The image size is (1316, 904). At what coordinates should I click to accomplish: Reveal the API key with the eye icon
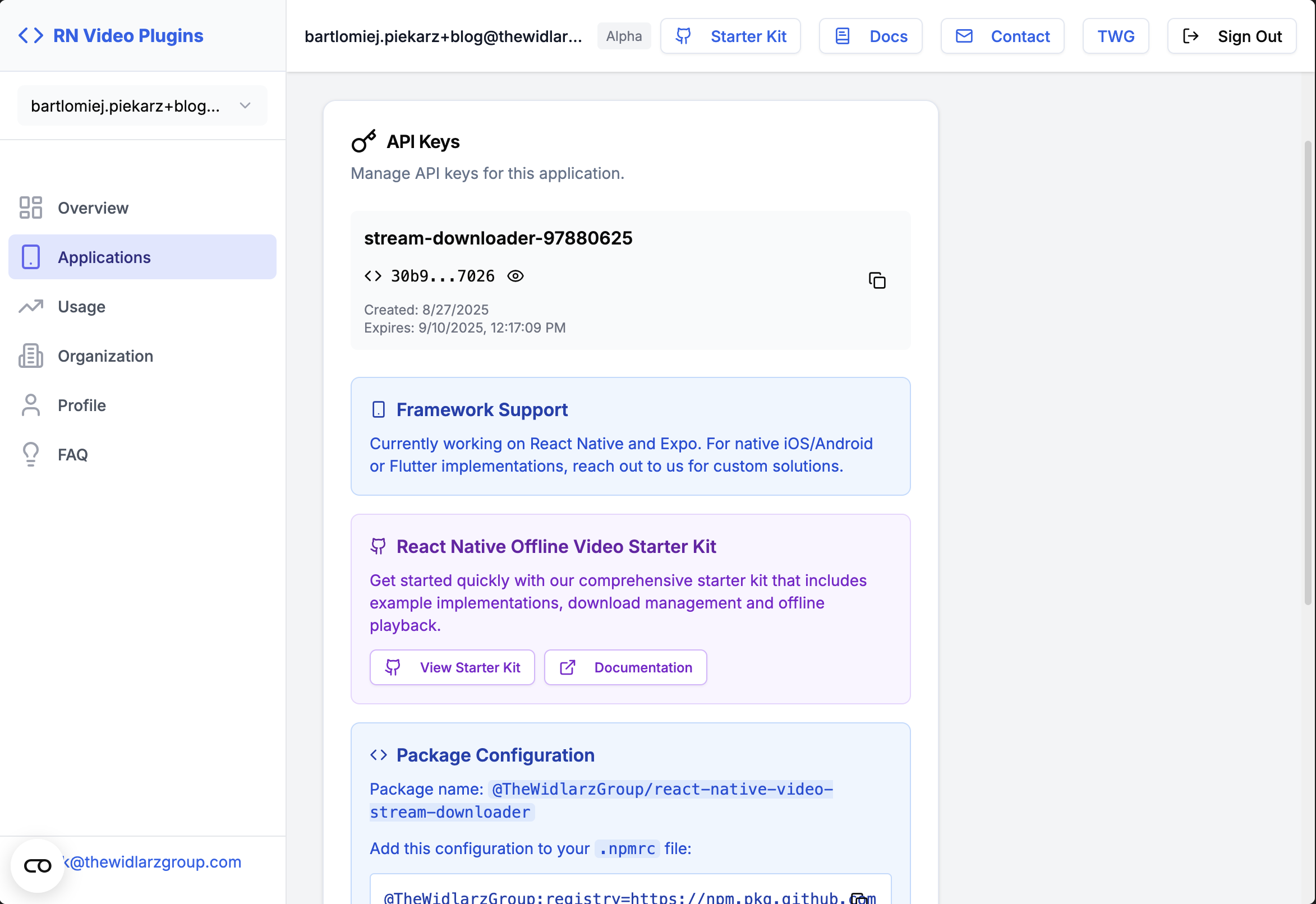click(515, 276)
